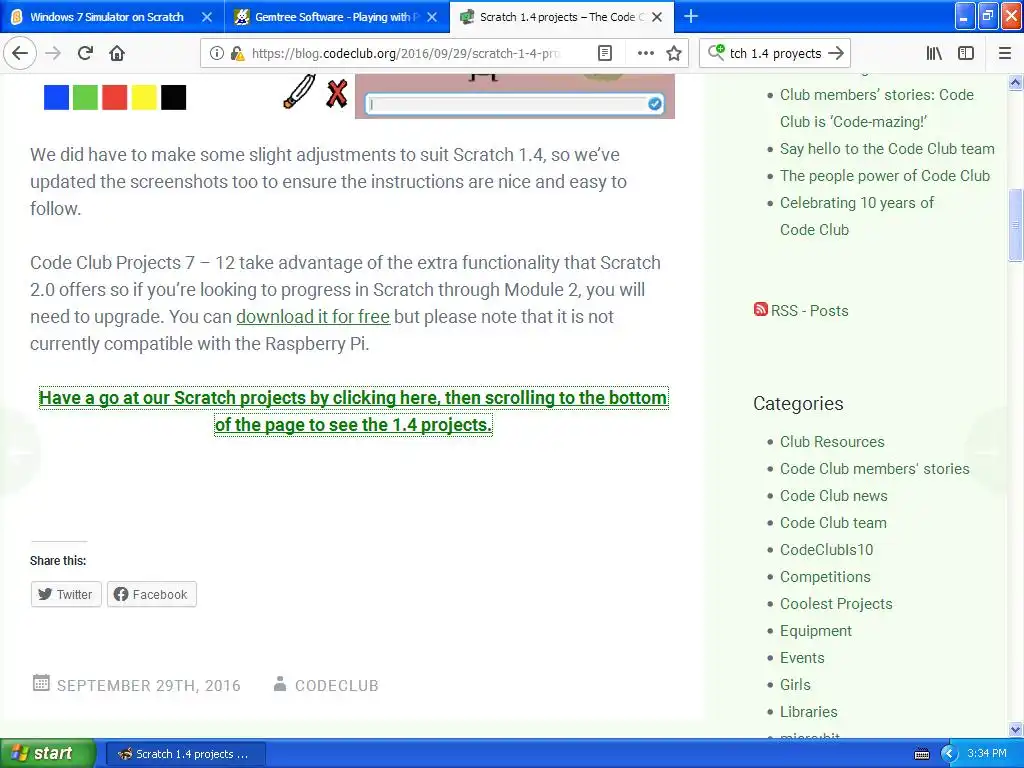The height and width of the screenshot is (768, 1024).
Task: Click the Windows start button
Action: pyautogui.click(x=47, y=754)
